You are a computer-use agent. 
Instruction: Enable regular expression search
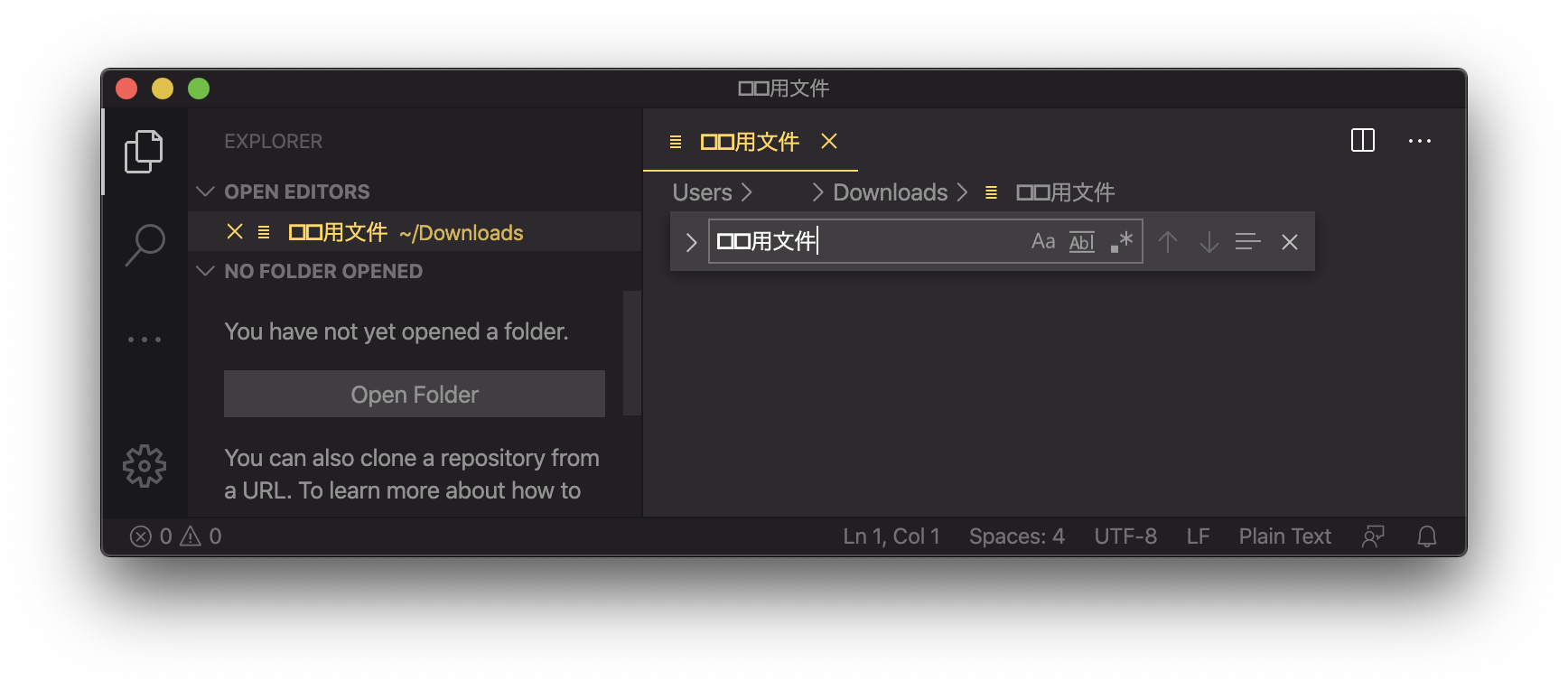coord(1120,241)
